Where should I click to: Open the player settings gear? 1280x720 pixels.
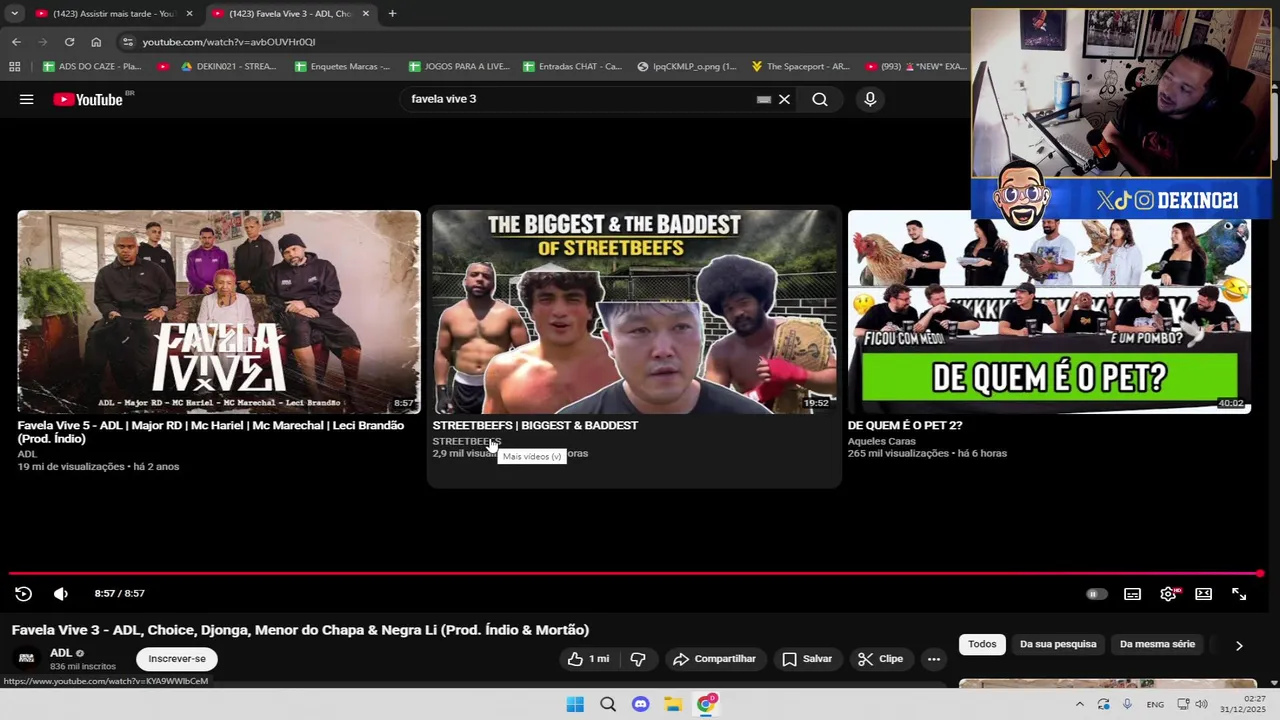(x=1168, y=594)
